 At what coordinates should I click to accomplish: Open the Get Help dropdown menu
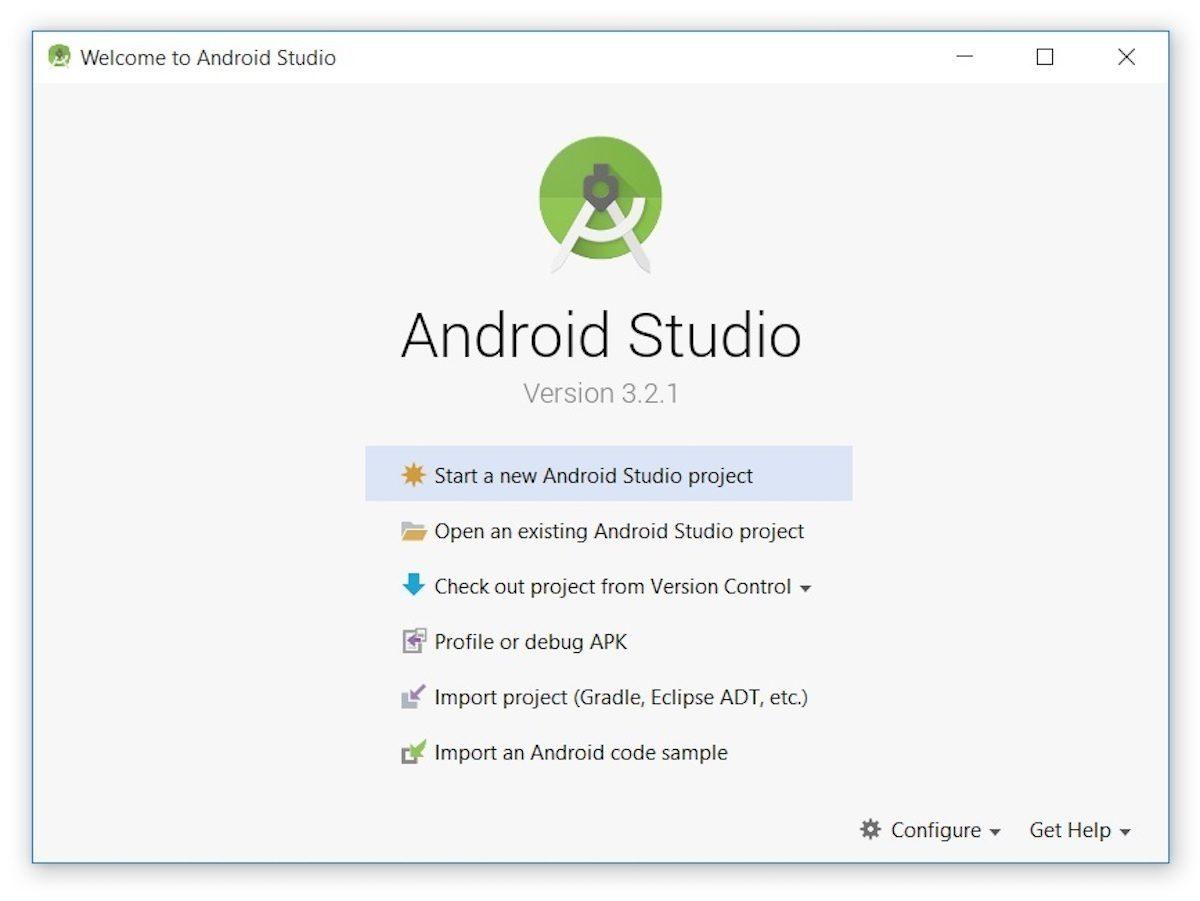pyautogui.click(x=1070, y=830)
